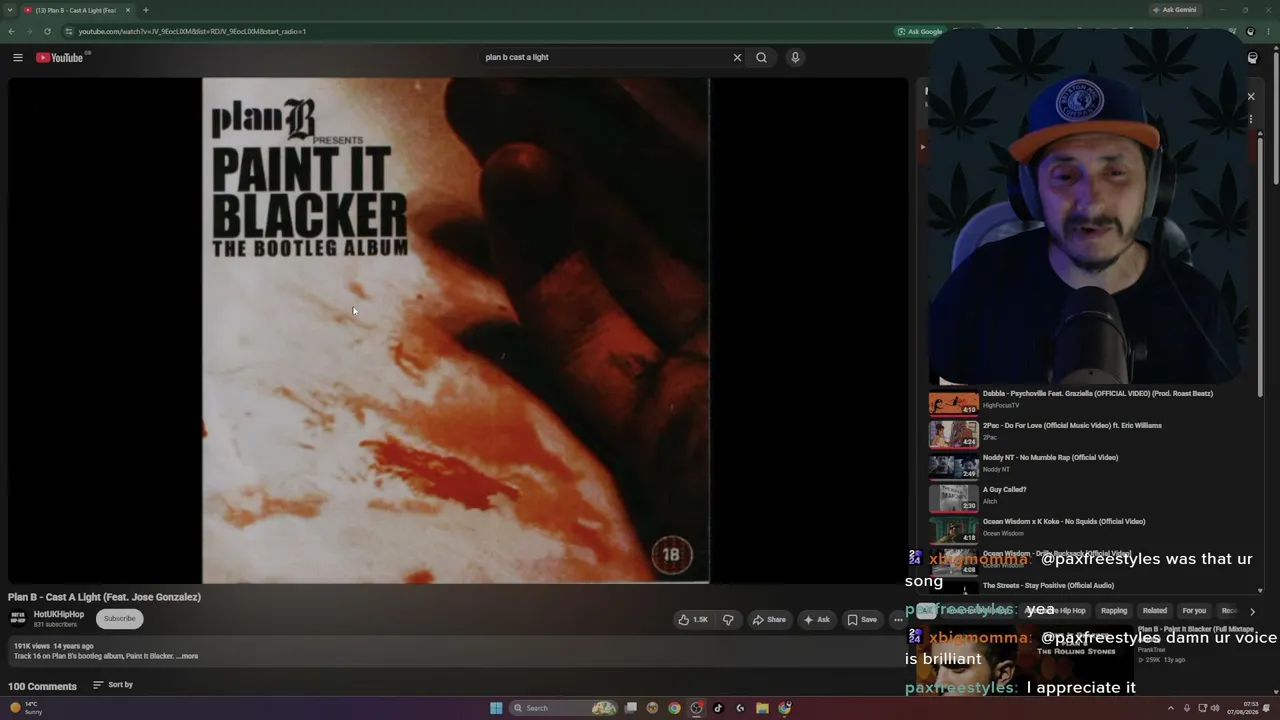
Task: Click the magnifier search button
Action: [761, 58]
